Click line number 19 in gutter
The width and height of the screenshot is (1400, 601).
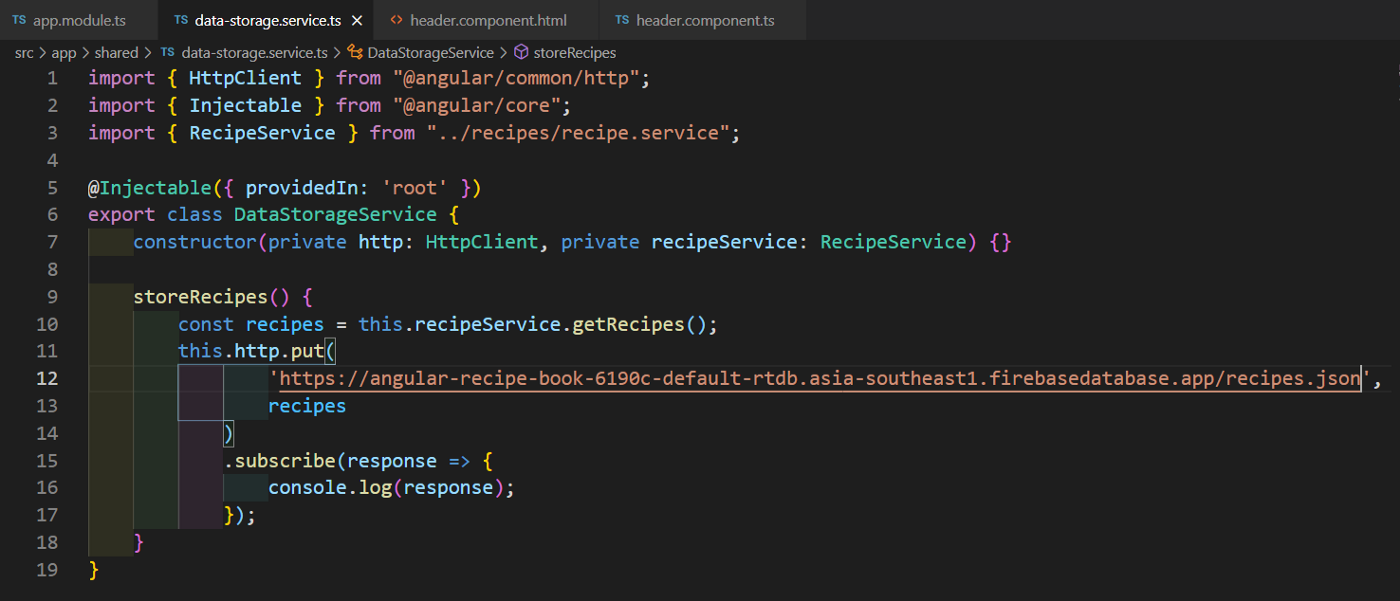47,570
